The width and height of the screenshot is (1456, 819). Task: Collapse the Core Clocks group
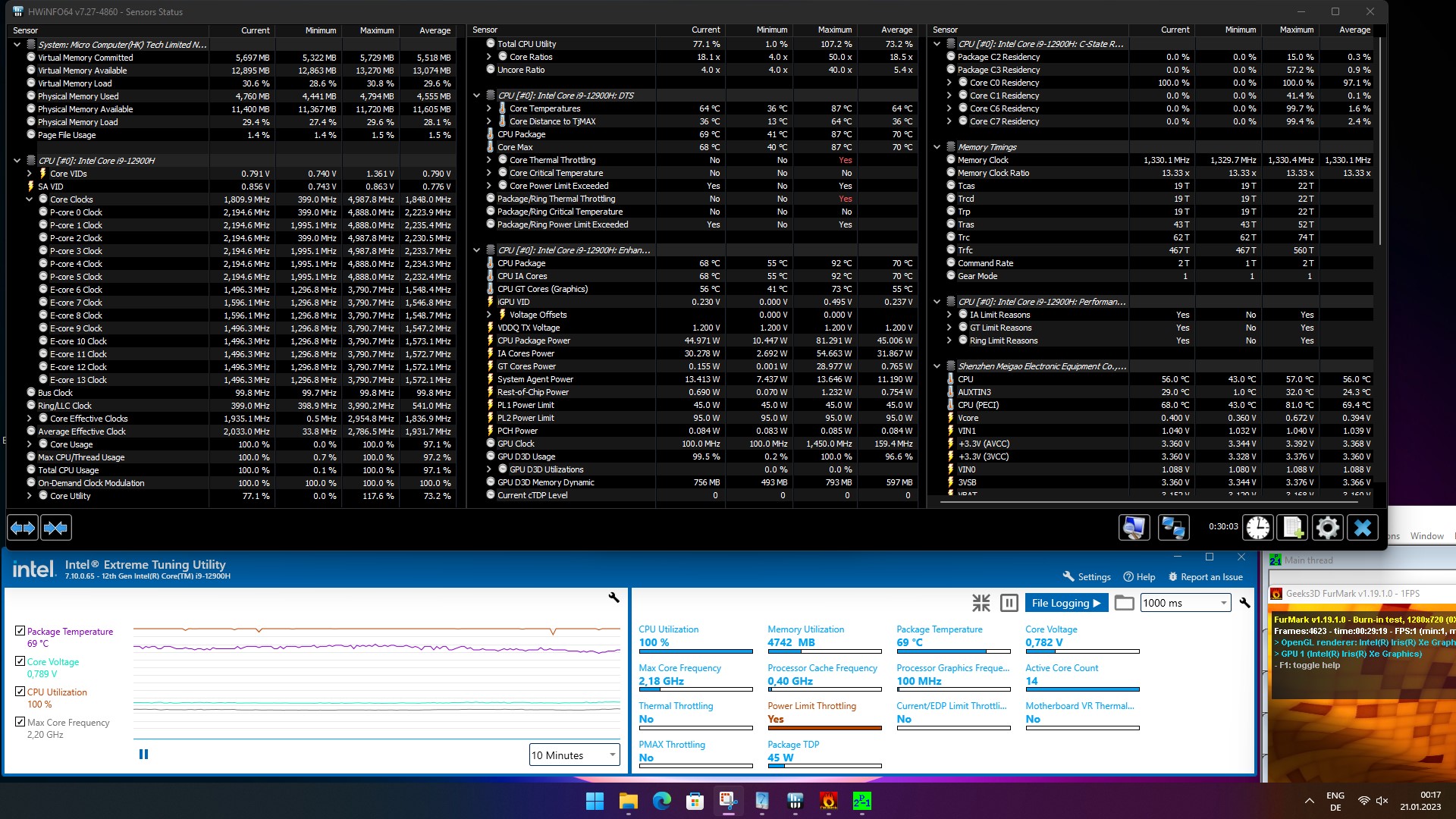click(x=30, y=199)
